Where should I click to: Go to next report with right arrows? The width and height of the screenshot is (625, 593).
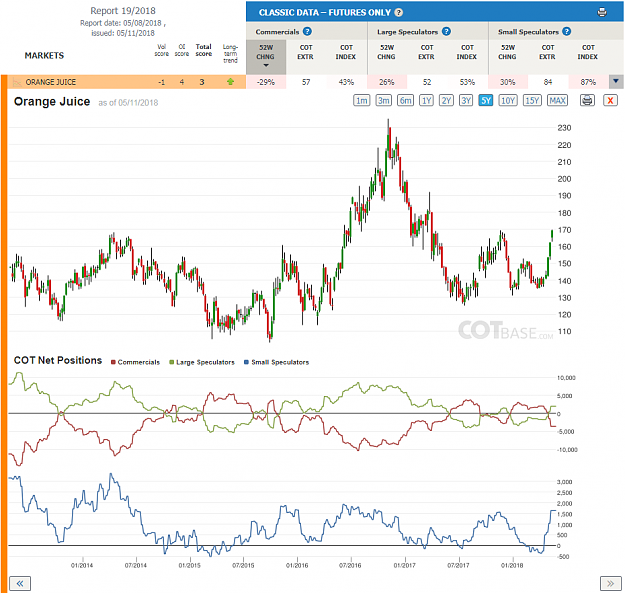(610, 584)
